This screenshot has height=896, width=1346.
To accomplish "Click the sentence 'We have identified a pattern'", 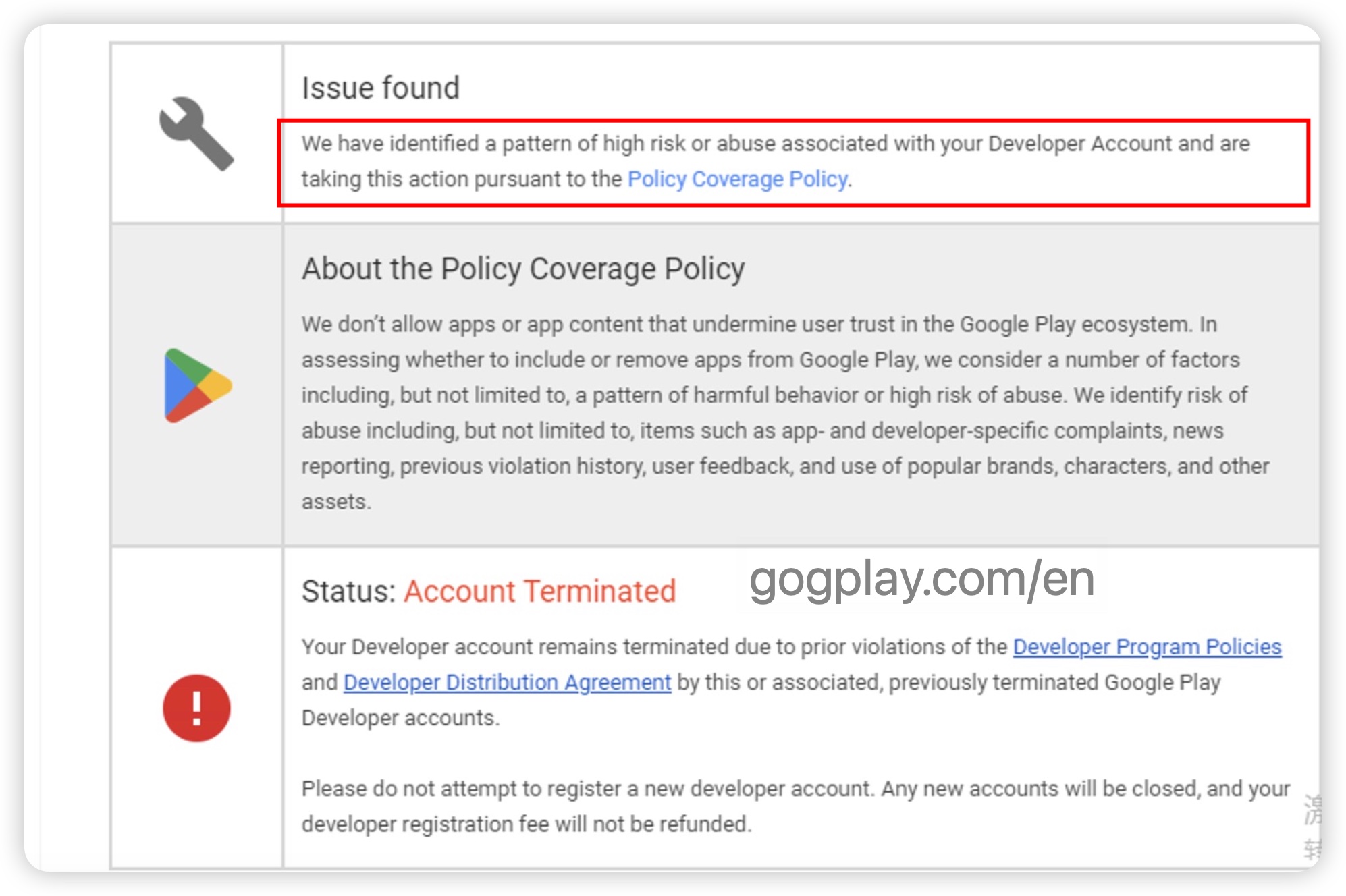I will pos(776,161).
